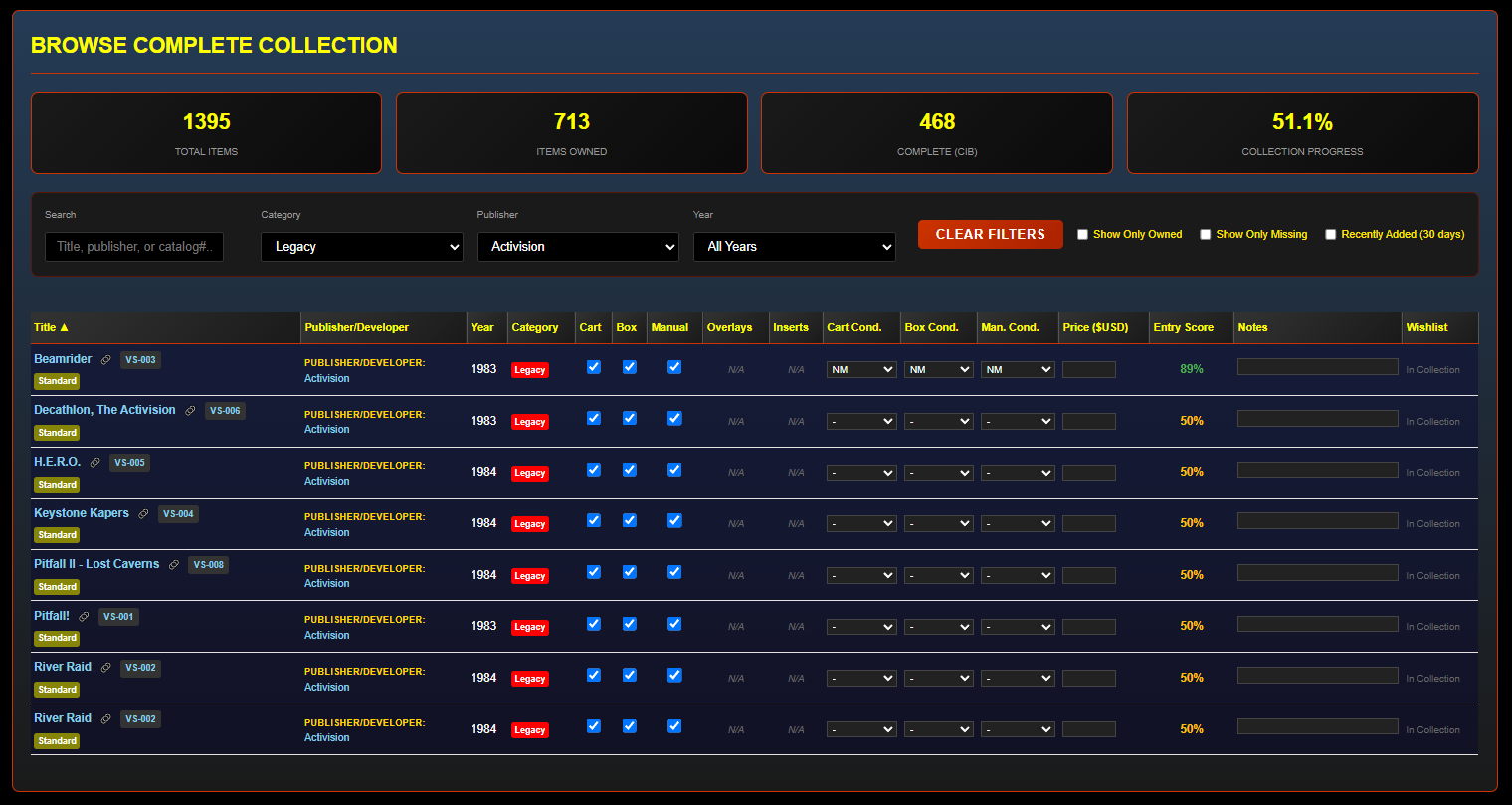Toggle the Show Only Missing checkbox
This screenshot has height=805, width=1512.
(x=1205, y=235)
